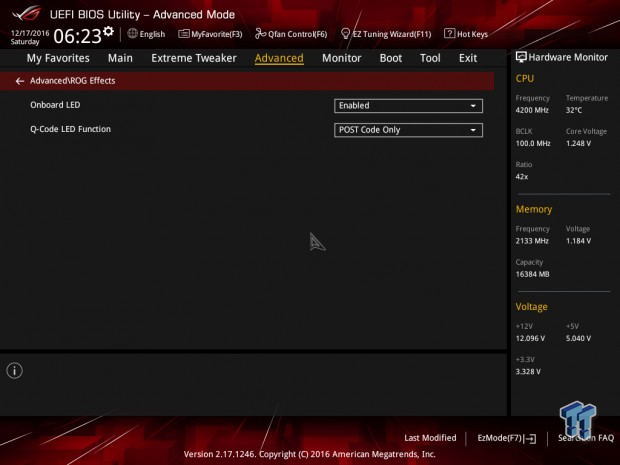The width and height of the screenshot is (620, 465).
Task: Go to the Boot tab
Action: pos(391,58)
